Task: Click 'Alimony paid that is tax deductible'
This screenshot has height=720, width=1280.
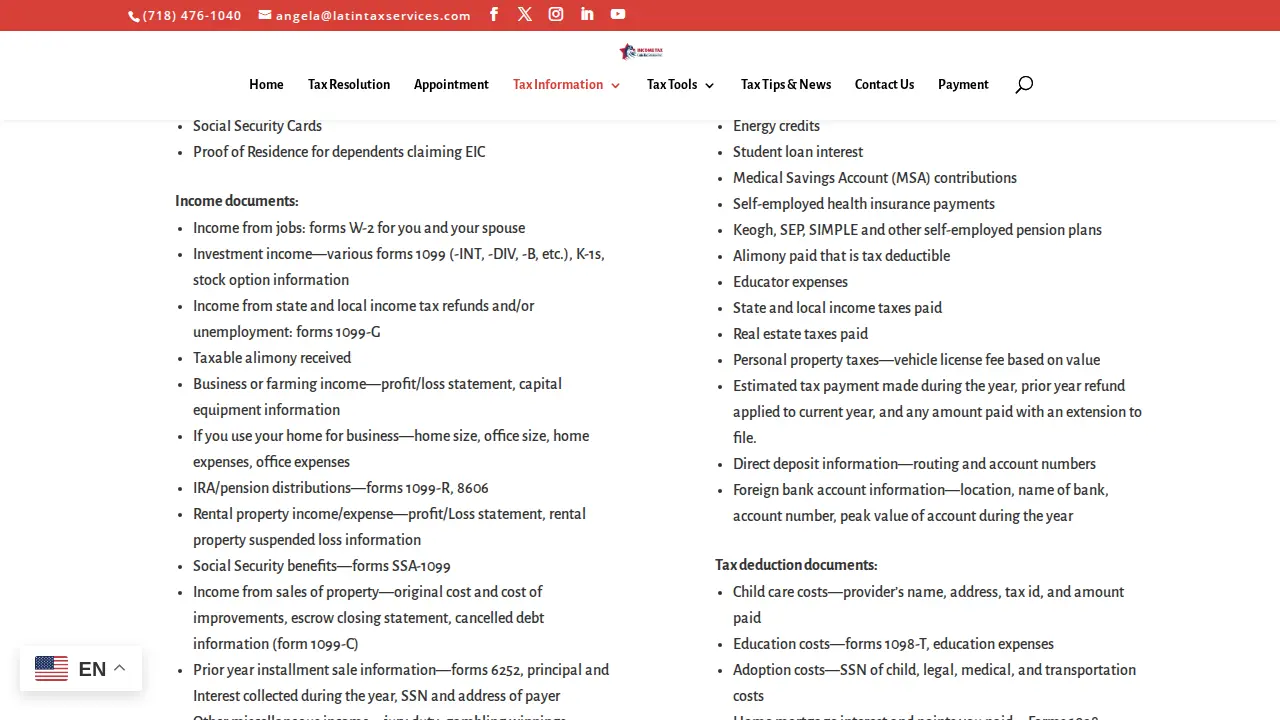Action: coord(841,256)
